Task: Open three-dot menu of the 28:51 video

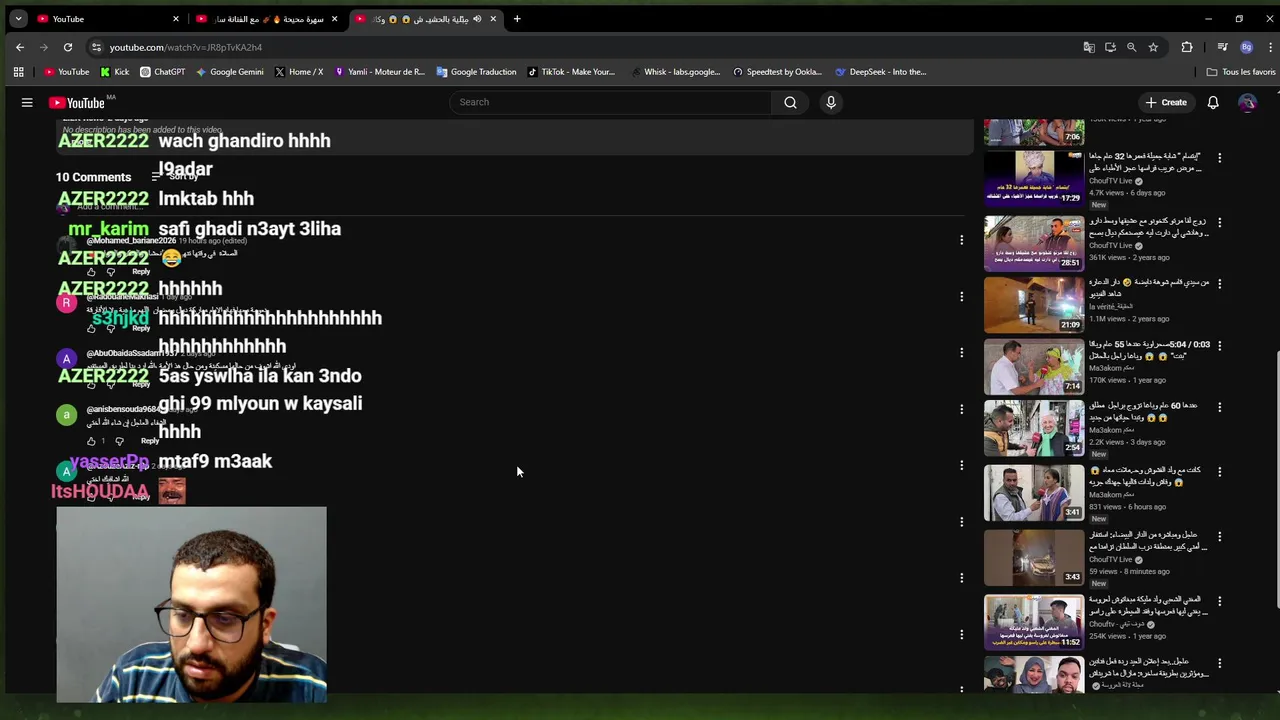Action: [1219, 222]
